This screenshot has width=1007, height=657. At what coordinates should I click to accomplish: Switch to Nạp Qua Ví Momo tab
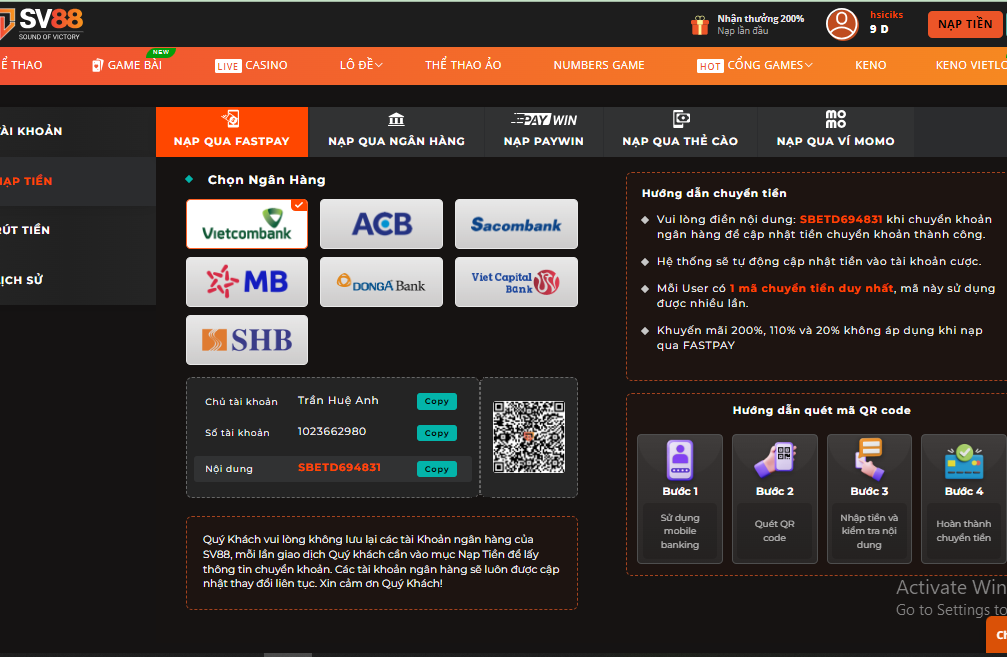[x=836, y=132]
